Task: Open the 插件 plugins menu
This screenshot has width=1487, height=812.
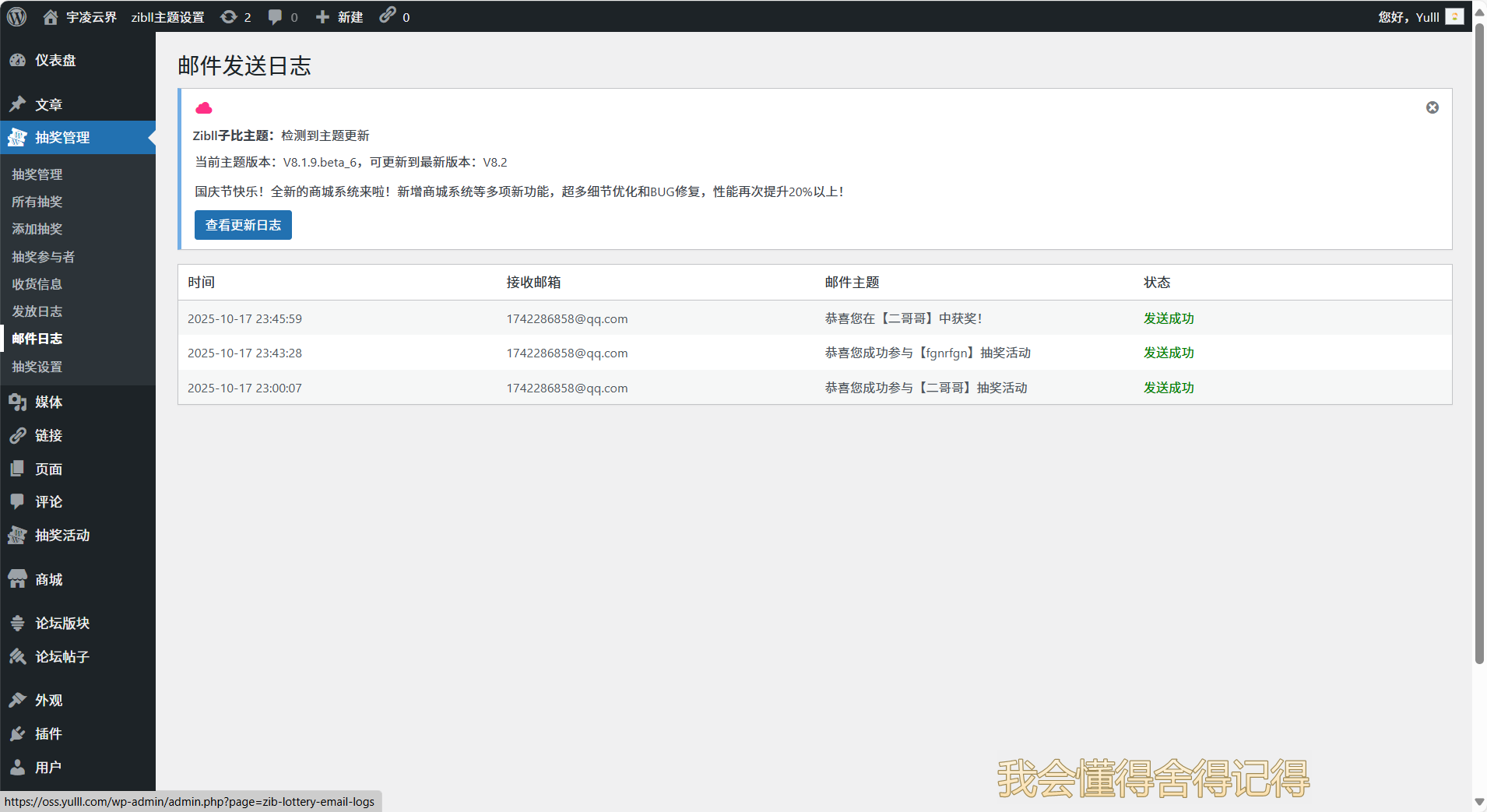Action: 48,733
